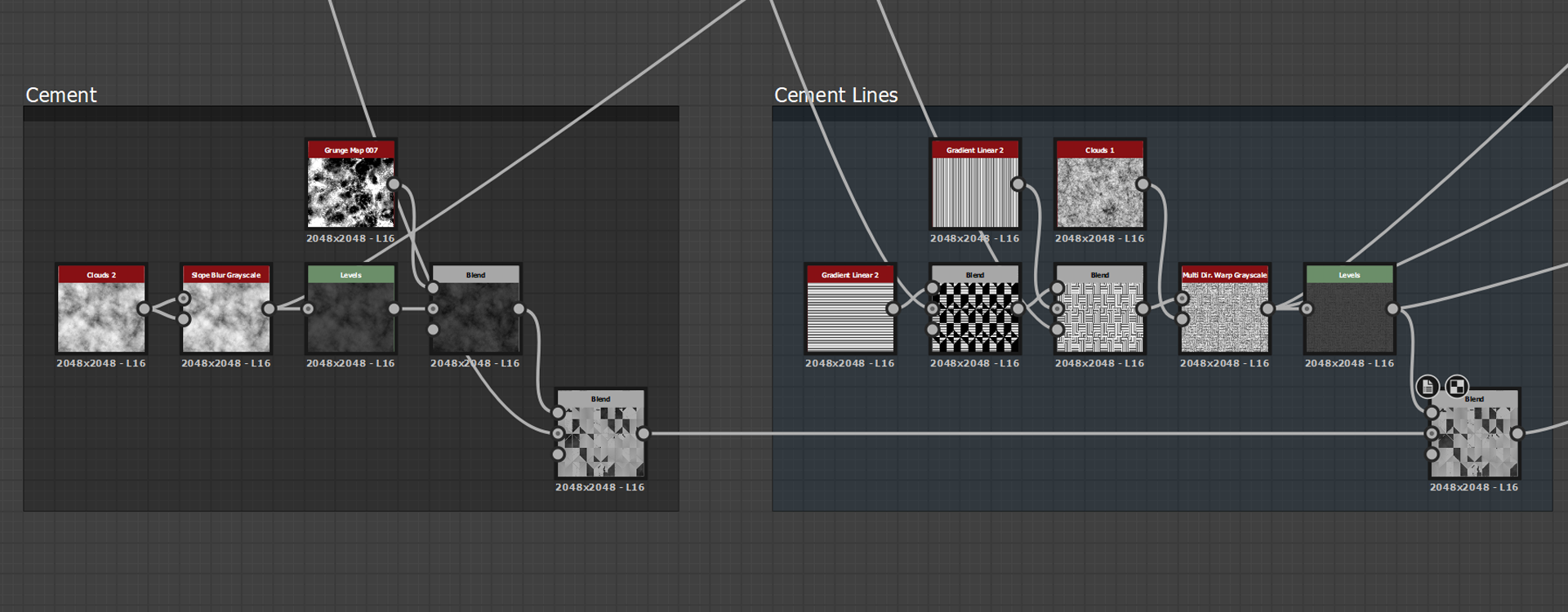1568x612 pixels.
Task: Click the output port of Clouds 2
Action: 144,309
